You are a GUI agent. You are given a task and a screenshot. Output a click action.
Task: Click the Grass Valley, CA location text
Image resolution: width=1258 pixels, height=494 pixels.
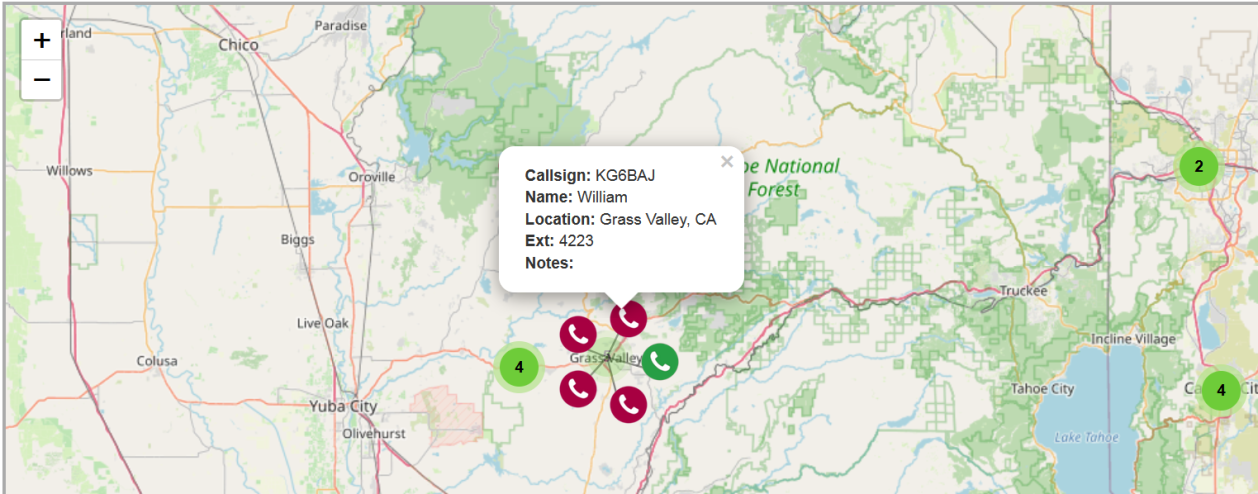click(658, 219)
